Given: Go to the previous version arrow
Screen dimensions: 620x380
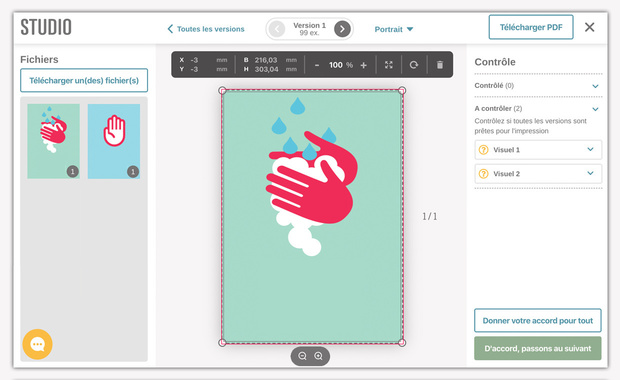Looking at the screenshot, I should [277, 29].
